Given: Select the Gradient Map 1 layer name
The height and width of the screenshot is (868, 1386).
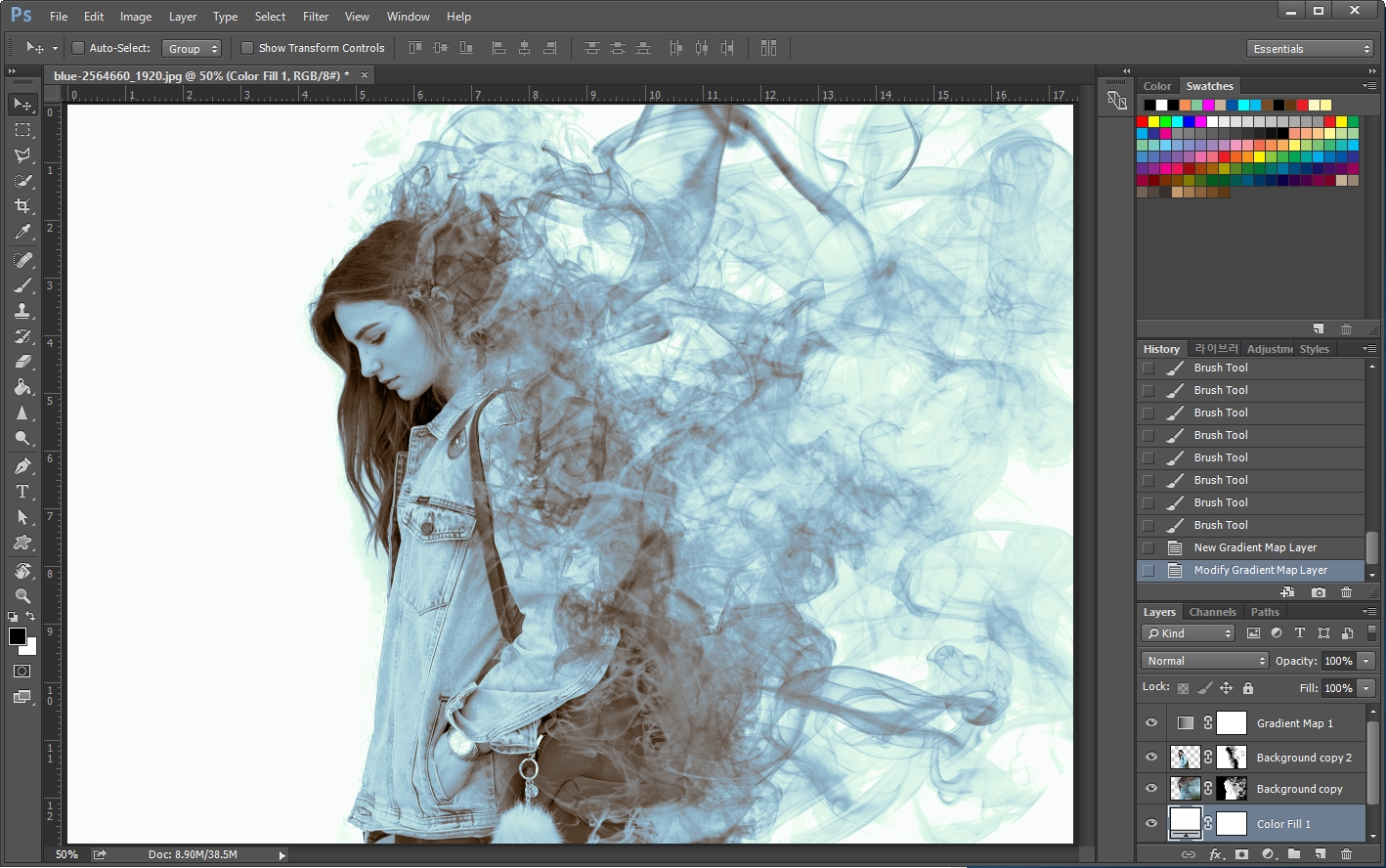Looking at the screenshot, I should pyautogui.click(x=1295, y=723).
